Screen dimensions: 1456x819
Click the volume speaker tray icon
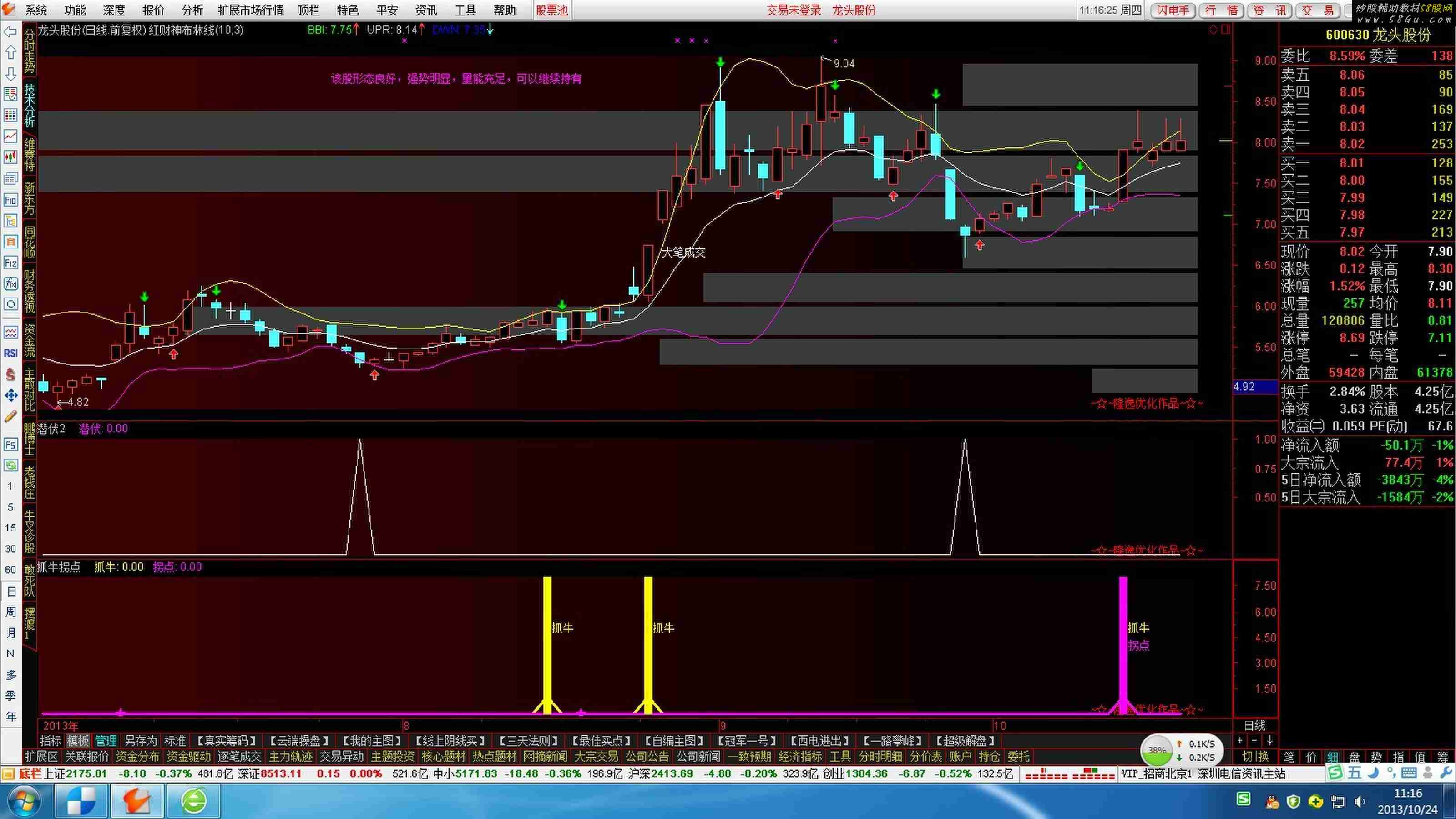pos(1360,801)
